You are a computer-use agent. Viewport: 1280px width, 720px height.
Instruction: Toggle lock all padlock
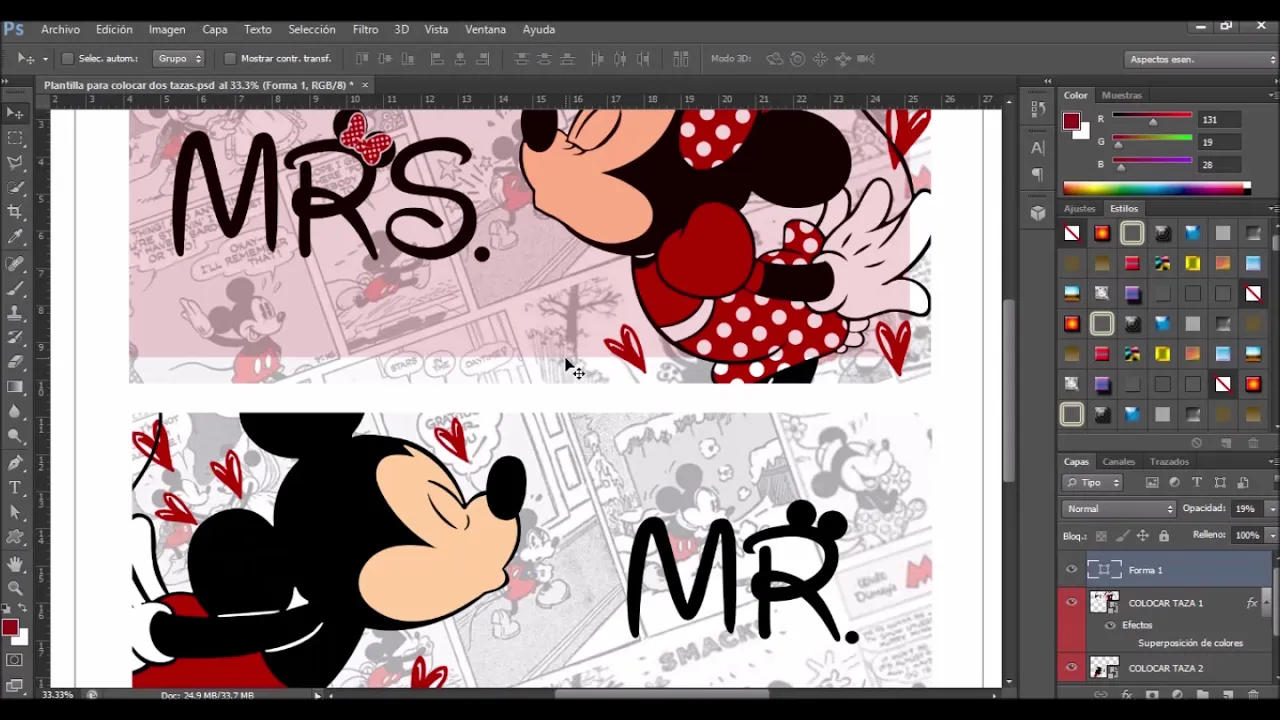[1164, 536]
